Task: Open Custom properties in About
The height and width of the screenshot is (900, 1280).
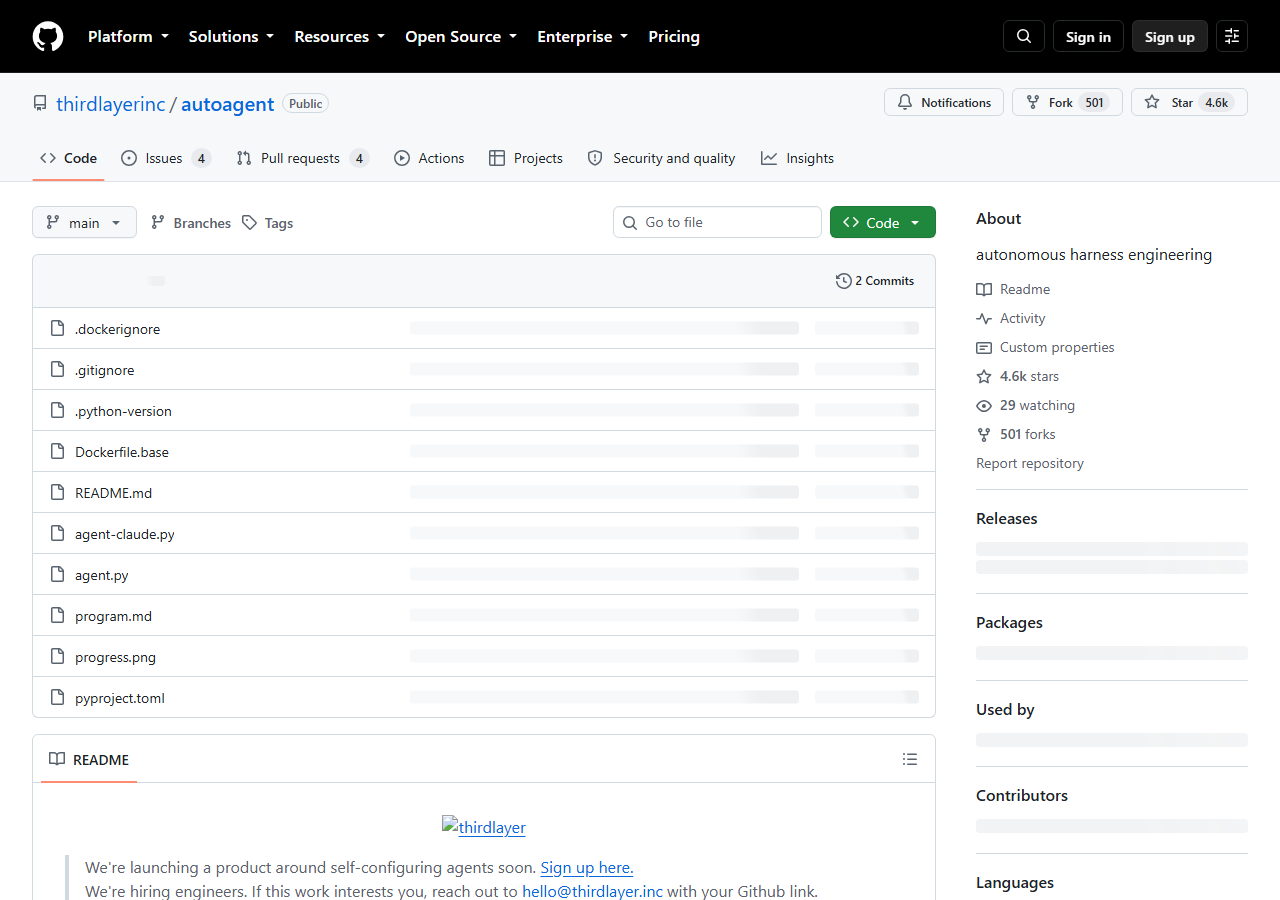Action: [1045, 348]
